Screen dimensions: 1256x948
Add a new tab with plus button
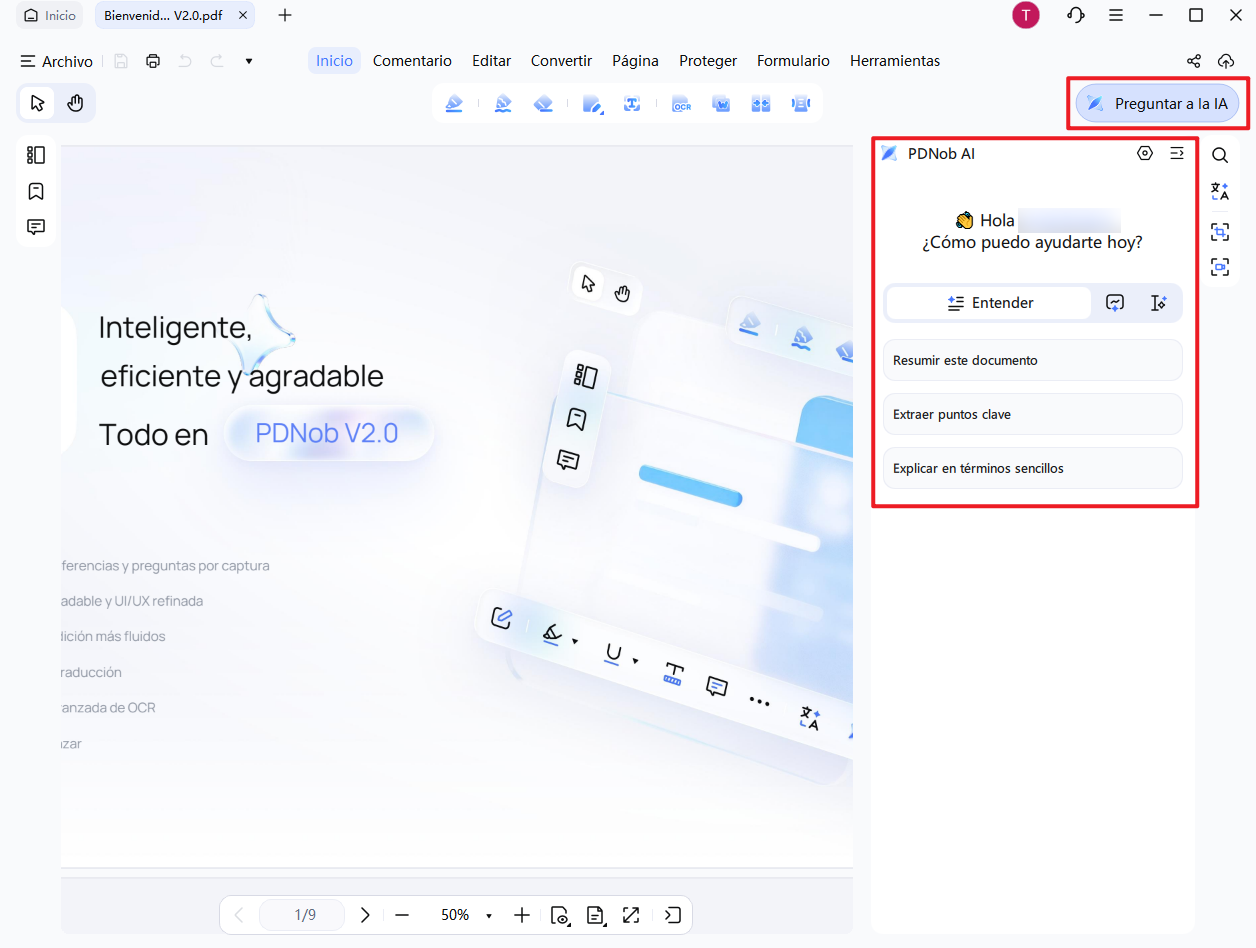point(285,15)
